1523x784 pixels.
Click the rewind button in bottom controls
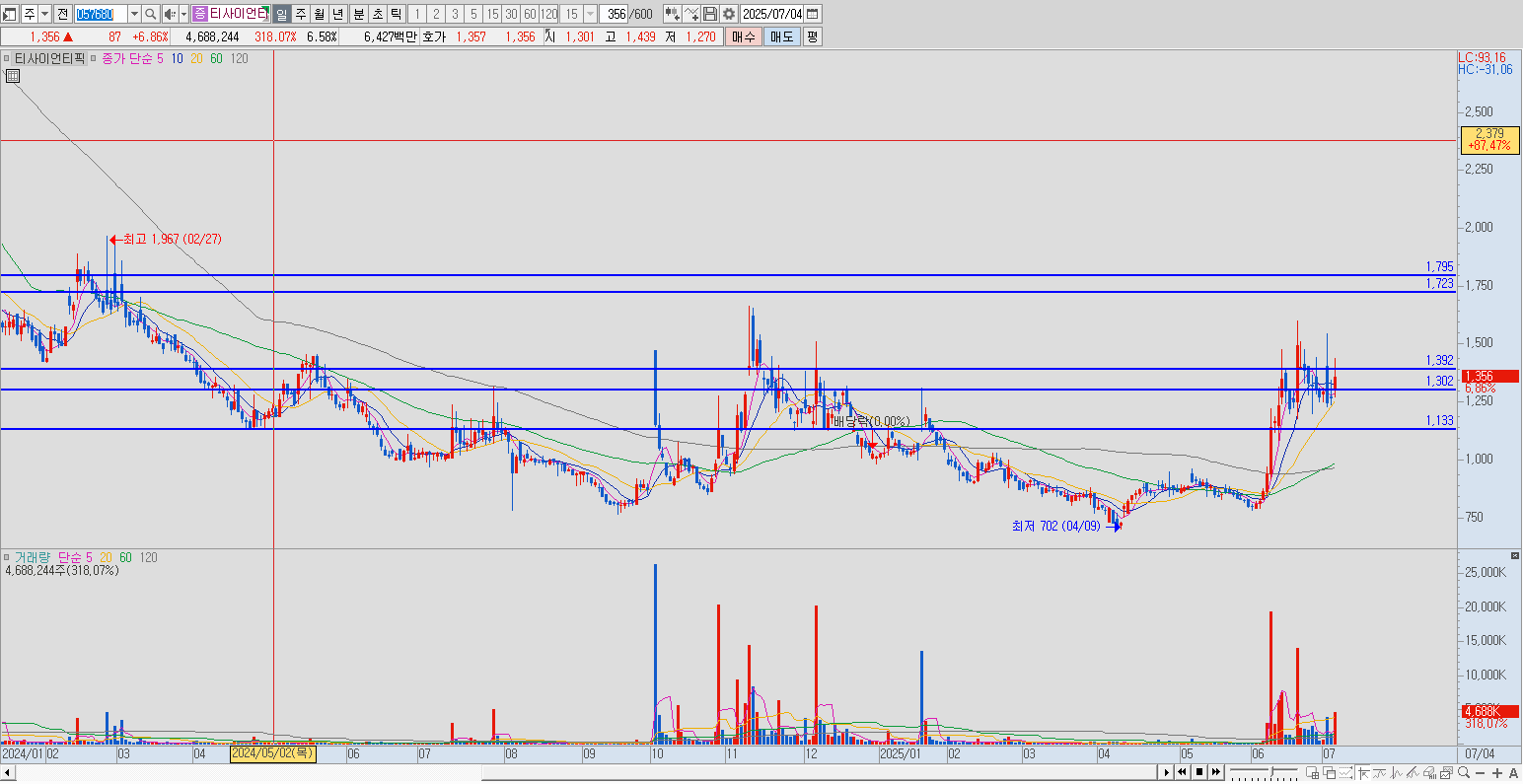[x=1183, y=772]
